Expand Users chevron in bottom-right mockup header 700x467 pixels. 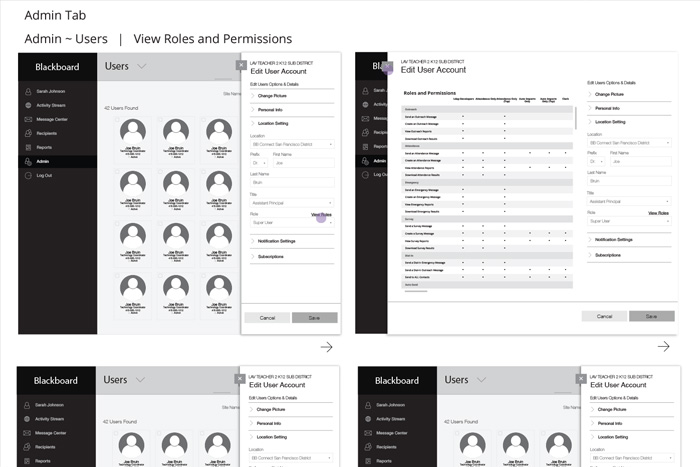click(x=481, y=380)
